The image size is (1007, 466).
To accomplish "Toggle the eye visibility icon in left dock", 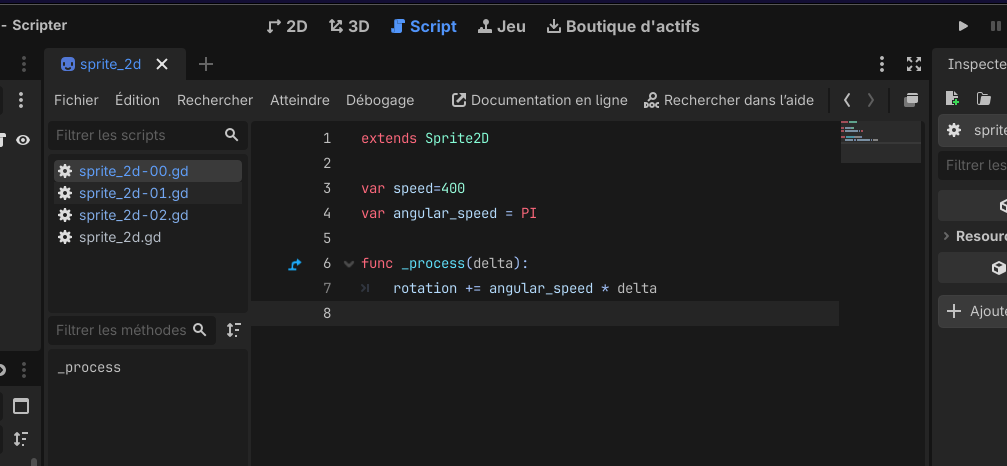I will (x=23, y=140).
